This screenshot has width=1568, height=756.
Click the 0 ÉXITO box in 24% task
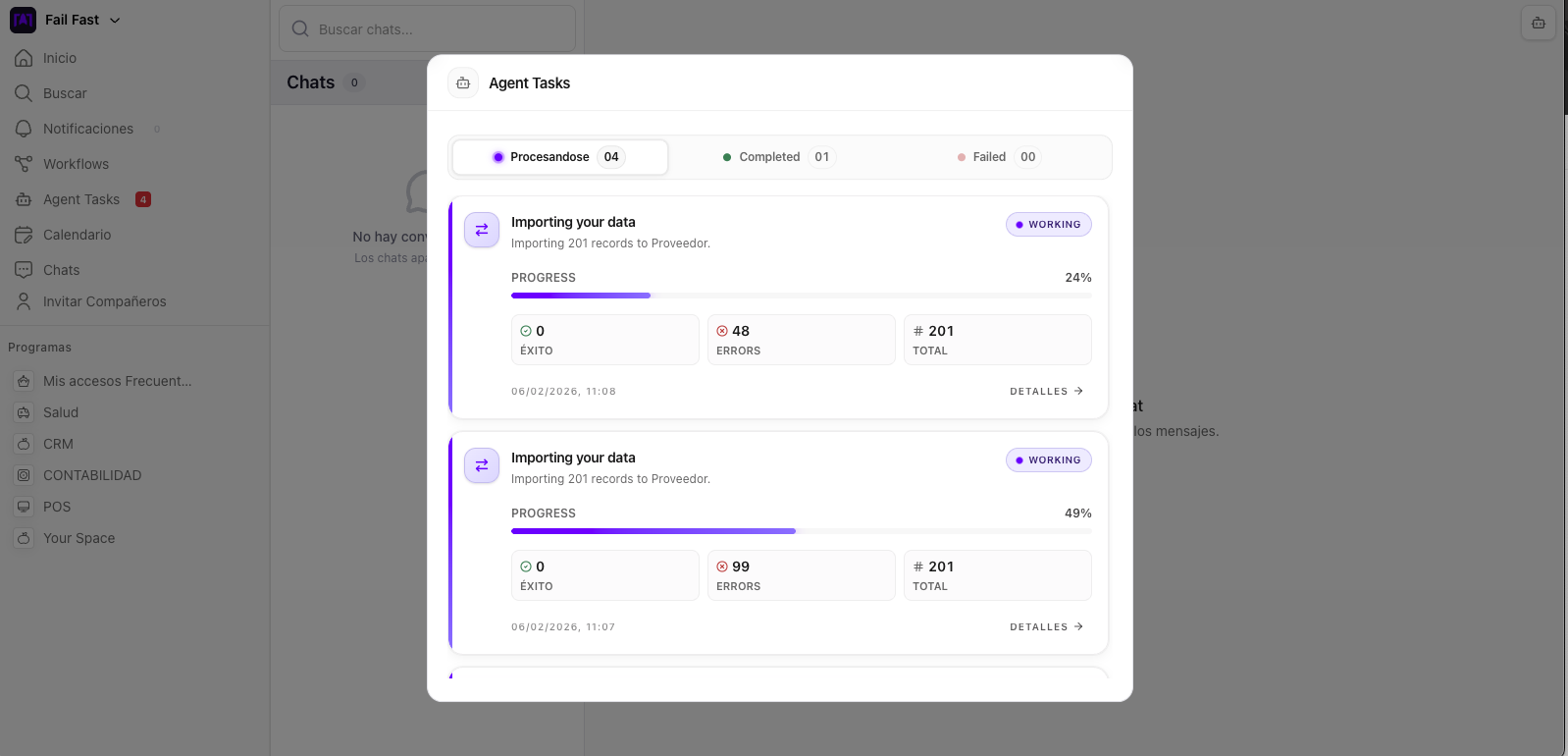pyautogui.click(x=605, y=340)
